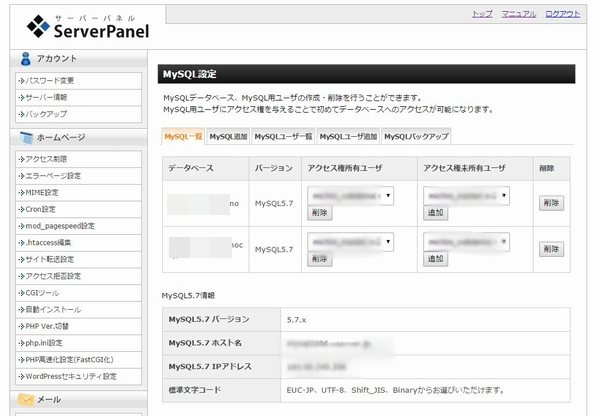
Task: Click the MySQL設定 page heading
Action: coord(190,74)
